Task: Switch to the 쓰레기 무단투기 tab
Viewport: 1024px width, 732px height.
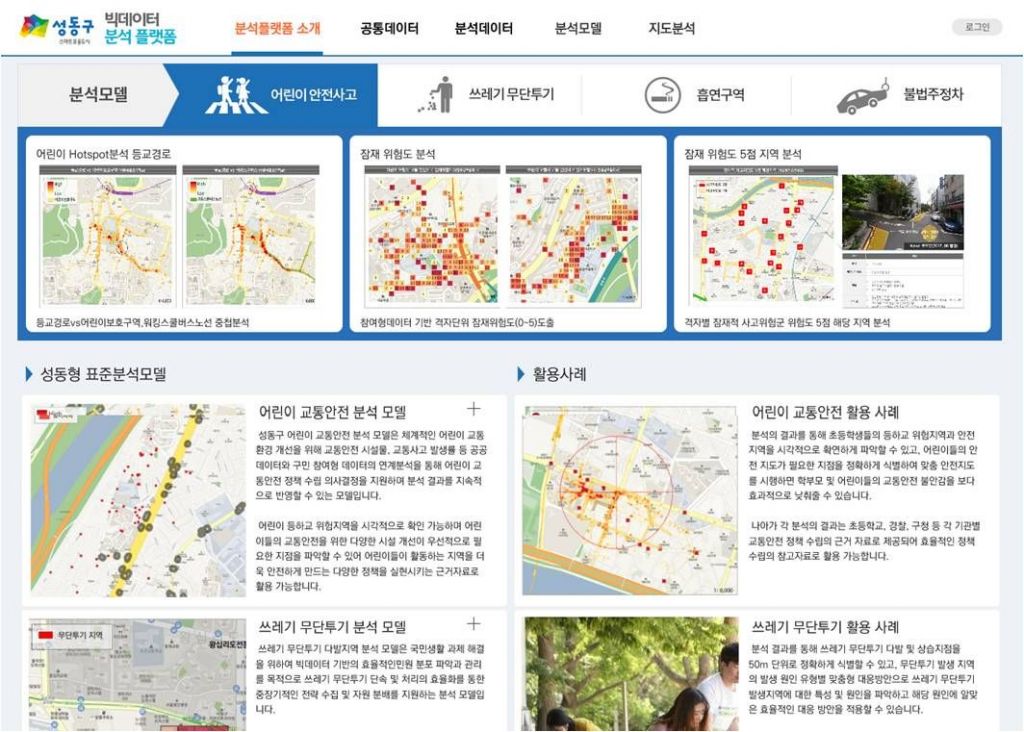Action: coord(511,95)
